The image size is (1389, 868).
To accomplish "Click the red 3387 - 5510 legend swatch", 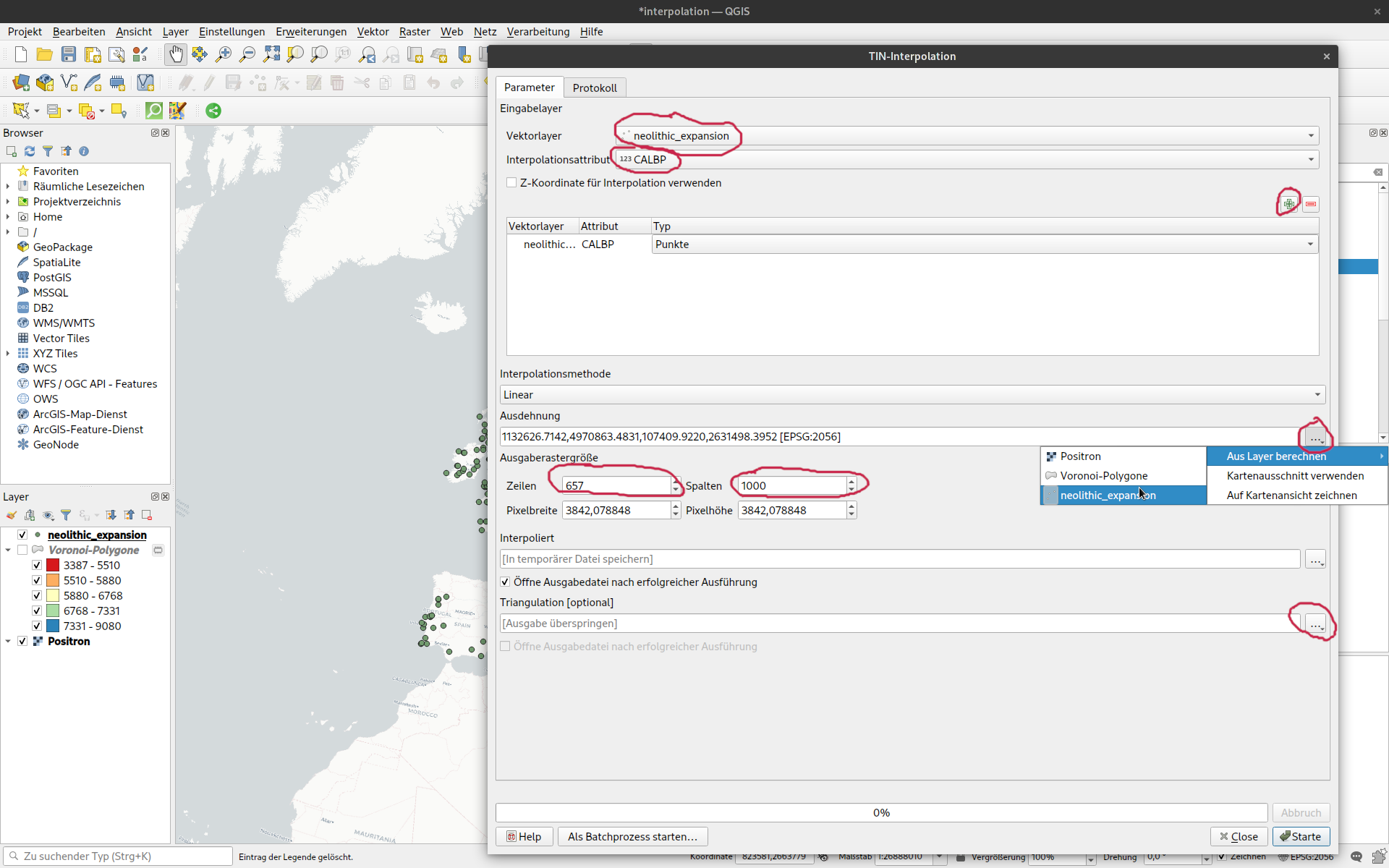I will coord(53,566).
